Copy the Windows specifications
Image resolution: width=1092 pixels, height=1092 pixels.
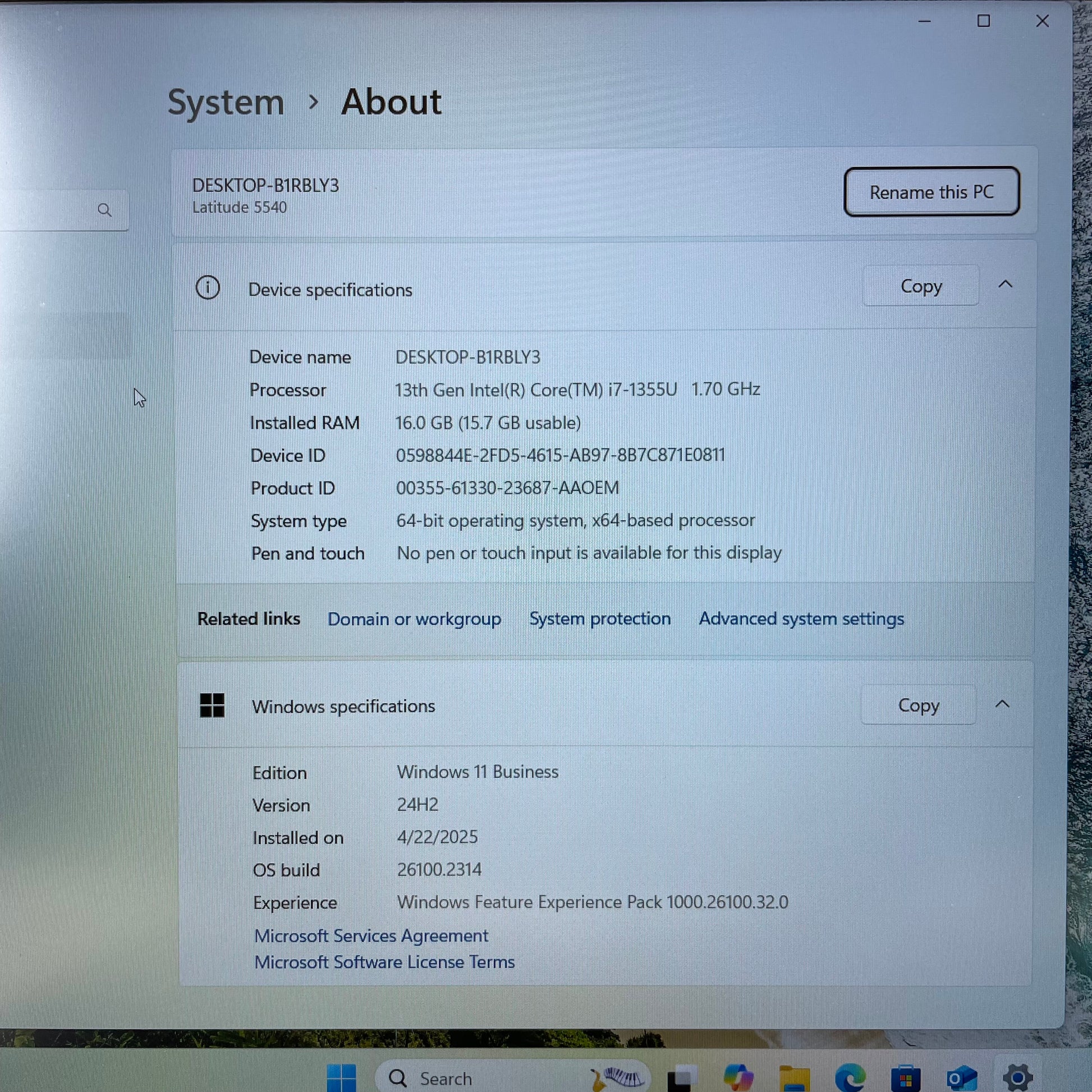coord(919,705)
